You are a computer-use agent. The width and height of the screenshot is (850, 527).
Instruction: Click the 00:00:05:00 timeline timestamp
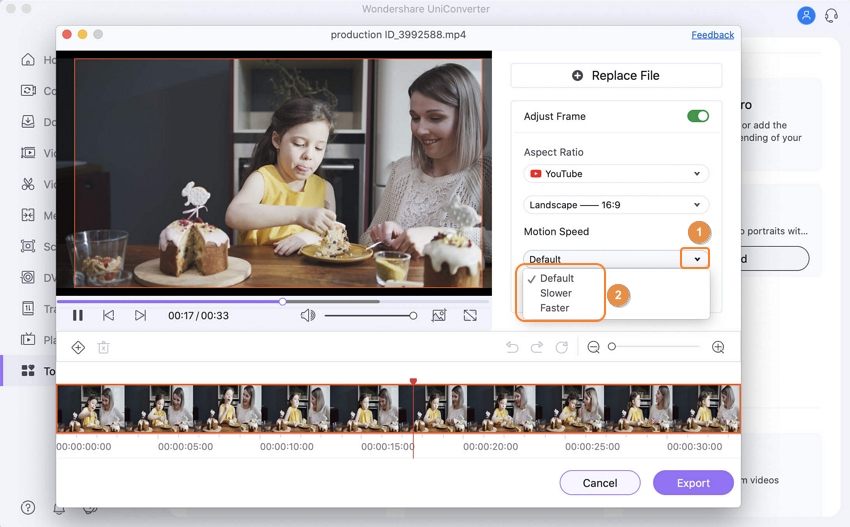coord(185,447)
